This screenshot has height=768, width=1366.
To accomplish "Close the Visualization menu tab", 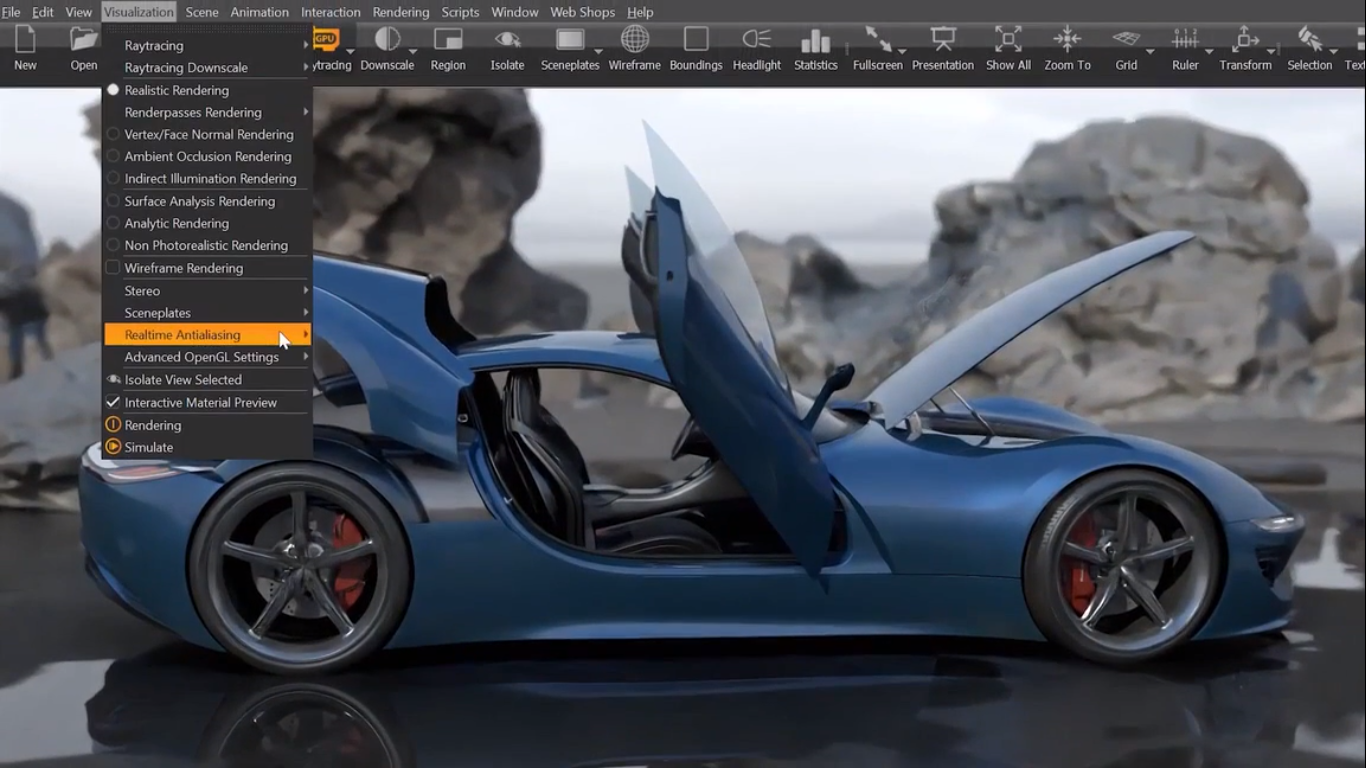I will coord(139,12).
